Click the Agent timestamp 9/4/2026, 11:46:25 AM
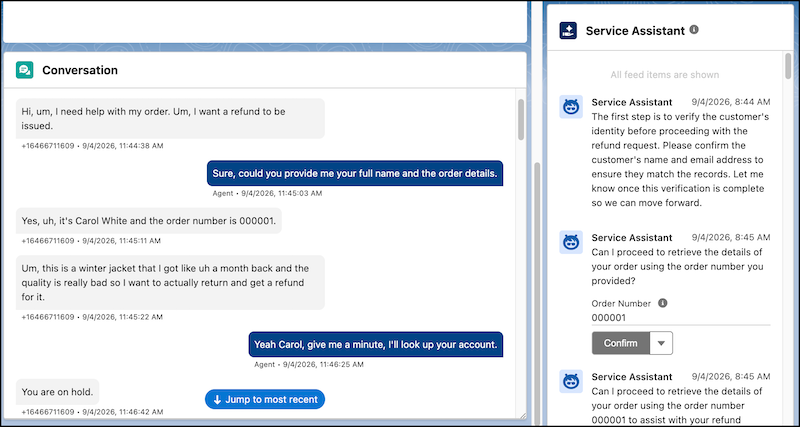 coord(323,364)
